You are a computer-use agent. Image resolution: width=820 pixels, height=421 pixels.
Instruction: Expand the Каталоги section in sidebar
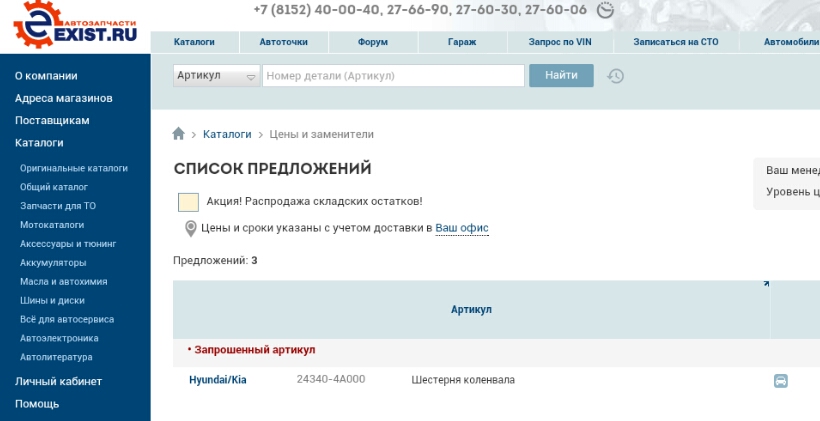pos(39,143)
